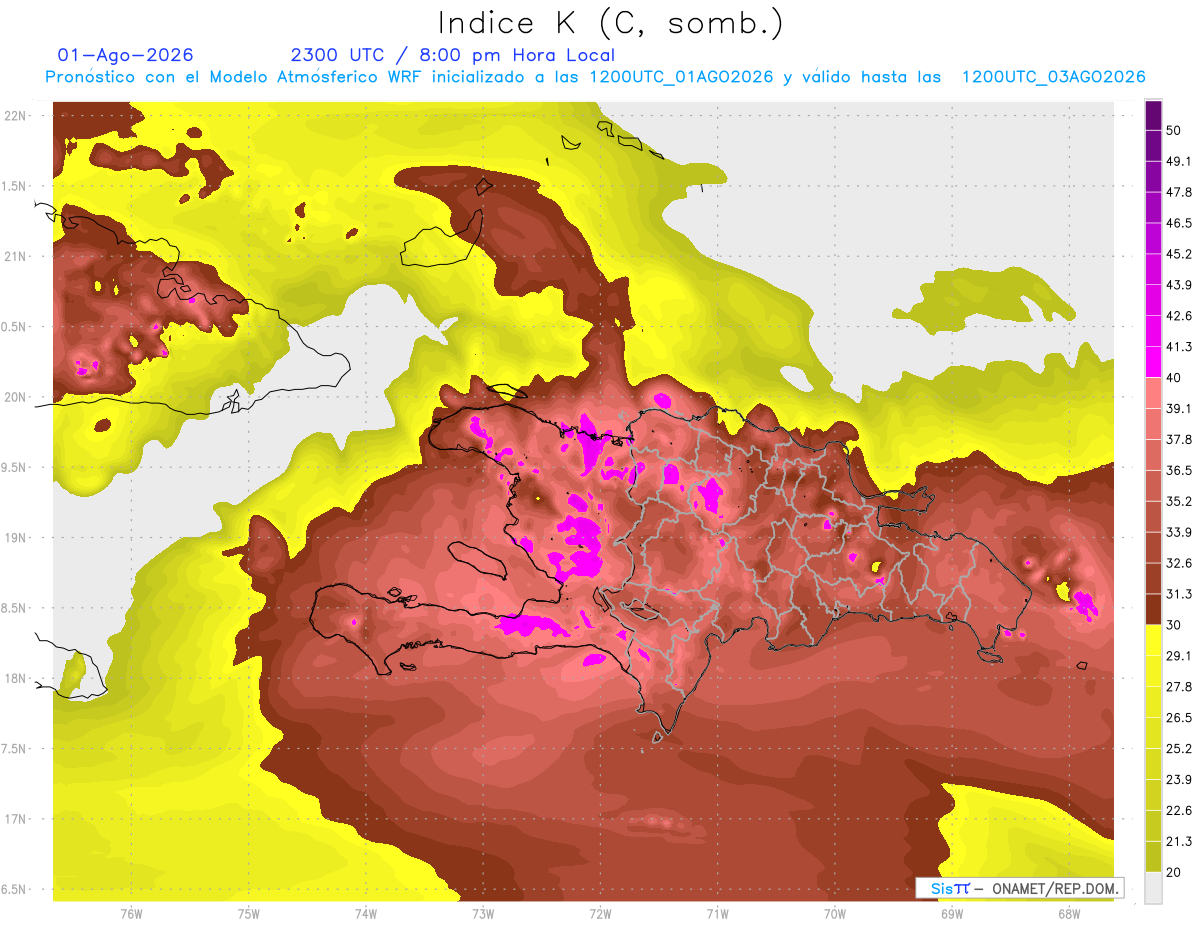Viewport: 1200px width, 927px height.
Task: Click the '18N' latitude axis label
Action: tap(16, 678)
